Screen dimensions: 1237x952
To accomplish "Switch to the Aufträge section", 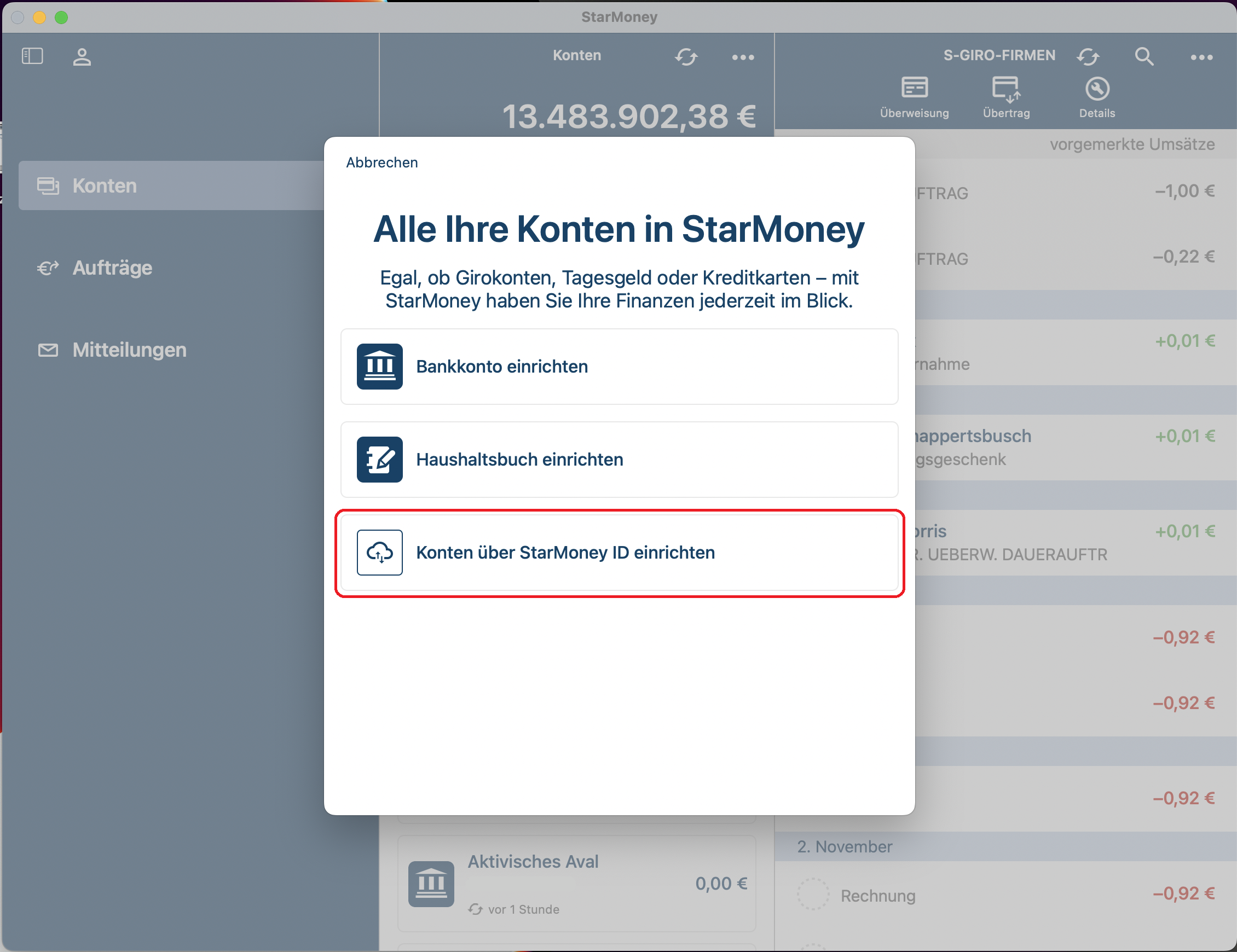I will pyautogui.click(x=112, y=268).
